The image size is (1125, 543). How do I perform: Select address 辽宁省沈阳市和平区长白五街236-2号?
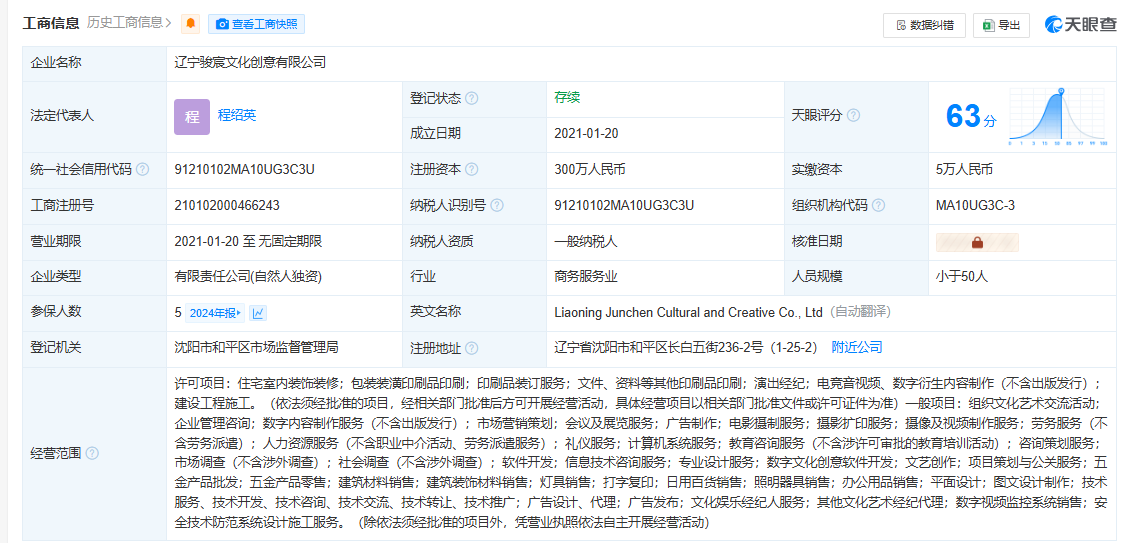(659, 348)
